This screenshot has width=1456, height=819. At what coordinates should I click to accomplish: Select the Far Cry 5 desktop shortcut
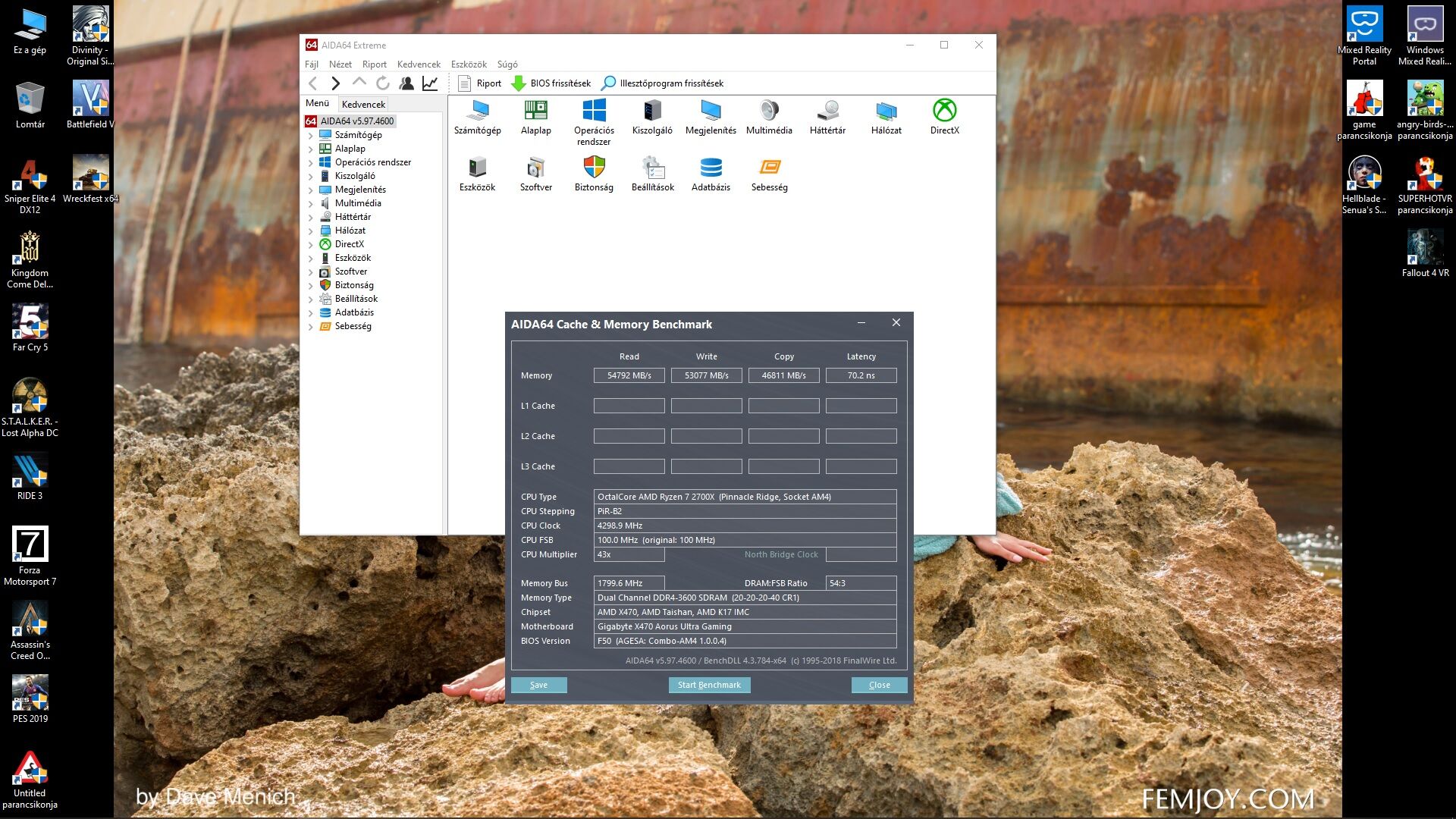click(30, 328)
